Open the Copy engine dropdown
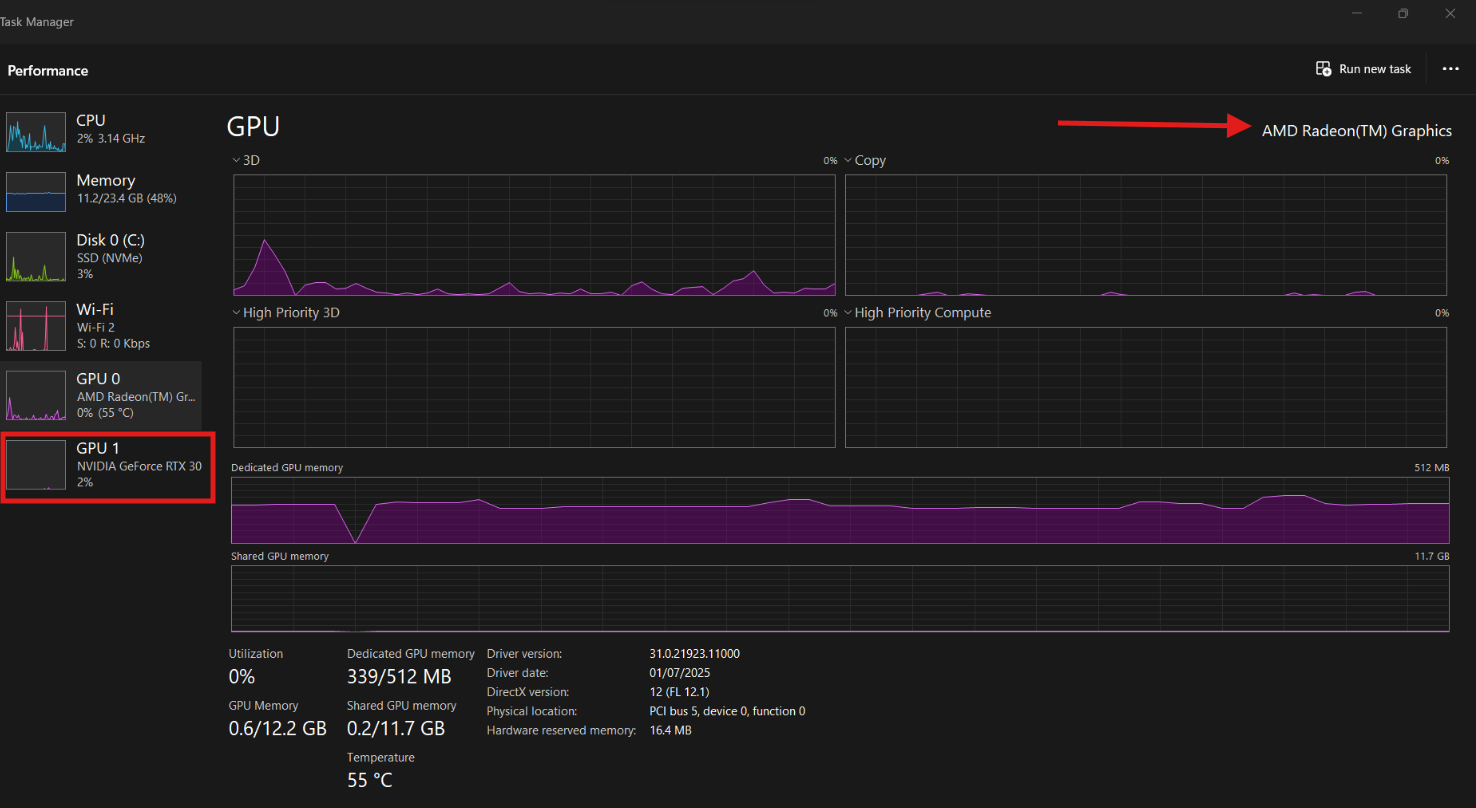Screen dimensions: 1476x808 click(848, 160)
